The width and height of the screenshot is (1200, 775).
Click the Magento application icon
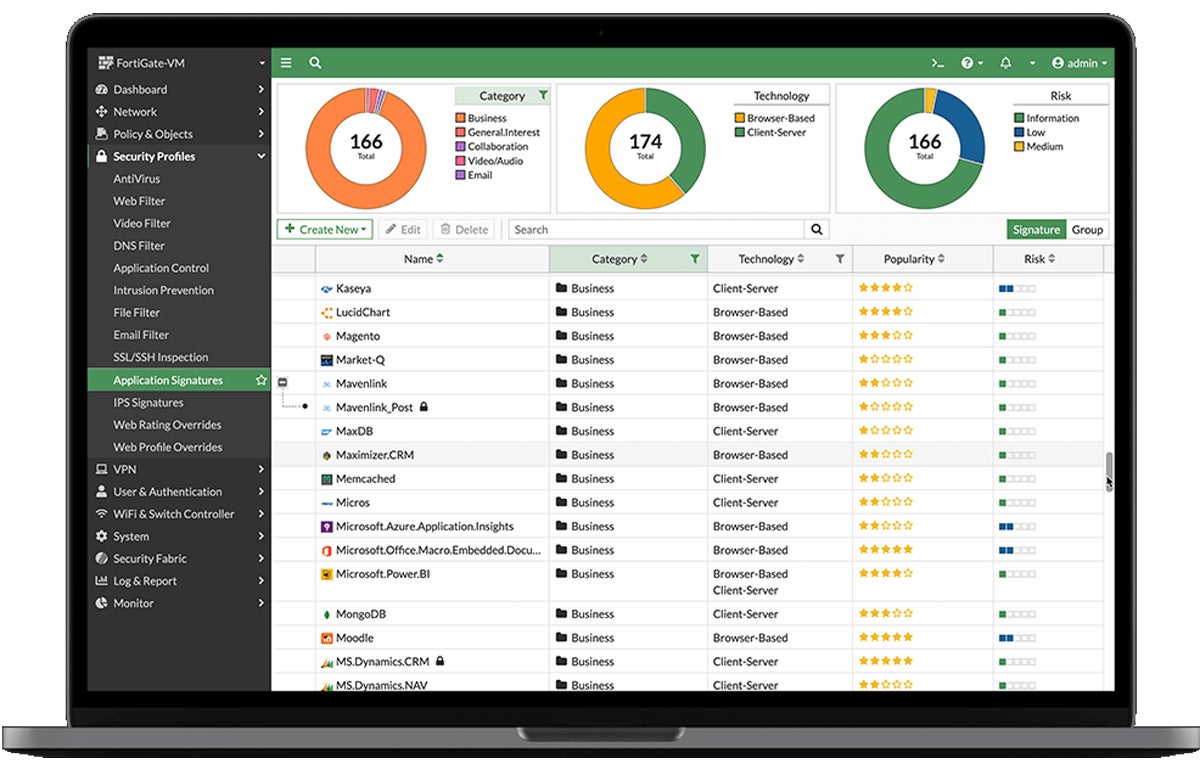(326, 336)
